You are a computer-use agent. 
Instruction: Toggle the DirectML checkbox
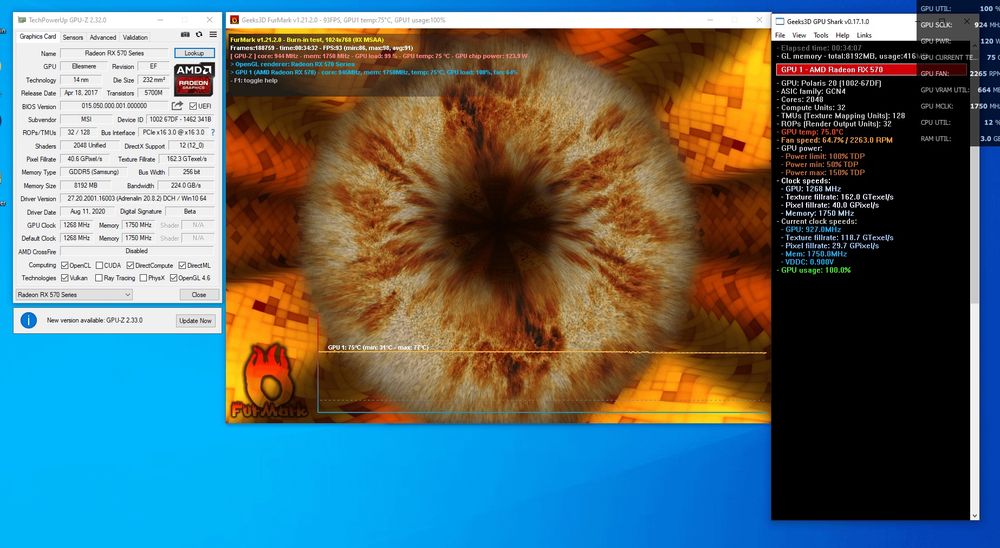click(x=182, y=265)
